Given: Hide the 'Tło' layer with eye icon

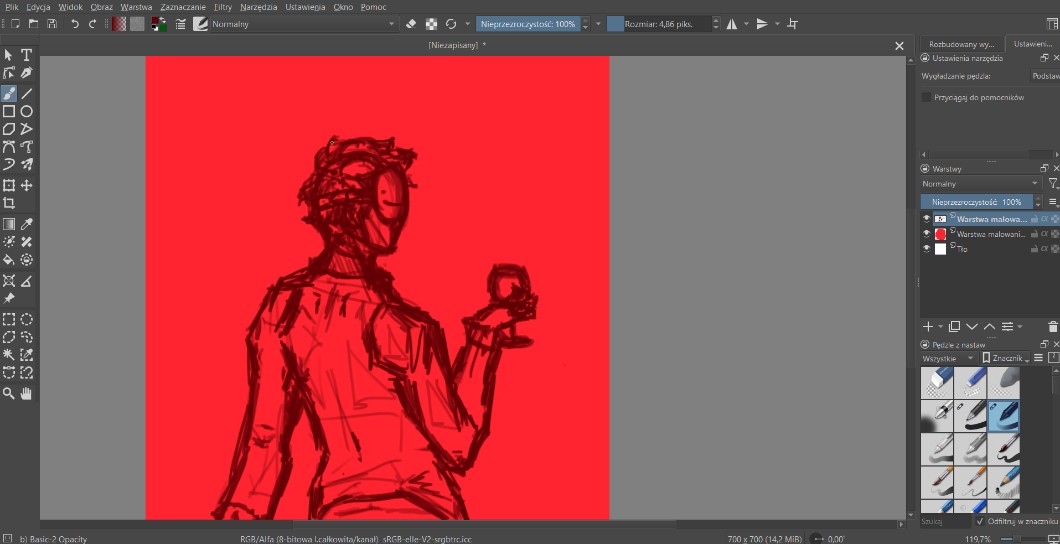Looking at the screenshot, I should coord(926,248).
